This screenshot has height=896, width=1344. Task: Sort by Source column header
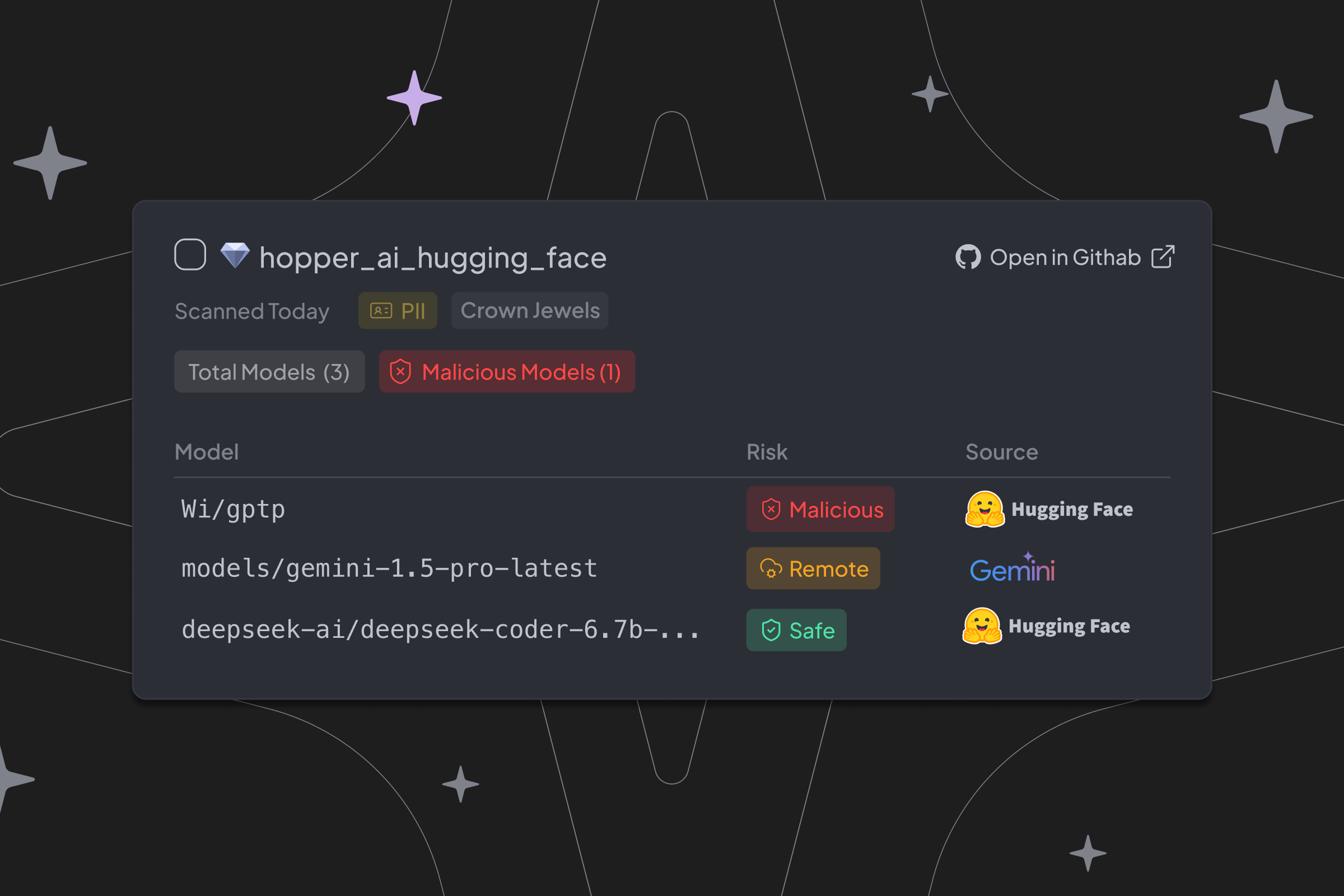[x=1002, y=452]
